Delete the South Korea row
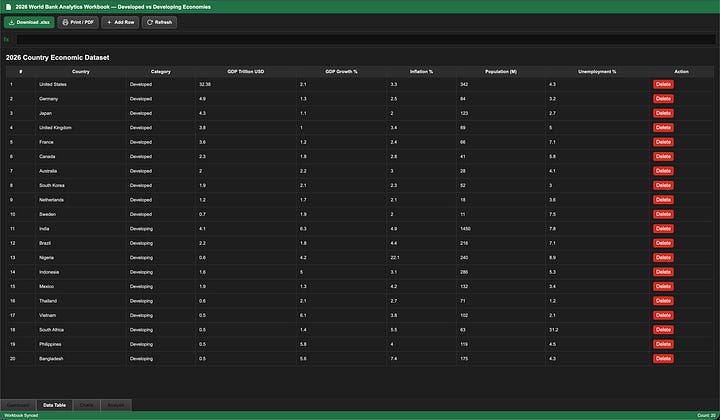The image size is (720, 420). coord(663,185)
